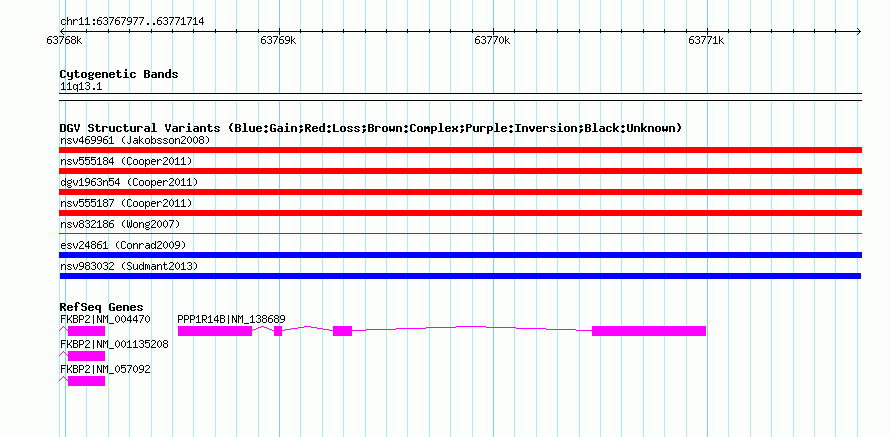Viewport: 890px width, 437px height.
Task: Click the FKBP2 NM_057092 exon block
Action: pyautogui.click(x=86, y=381)
